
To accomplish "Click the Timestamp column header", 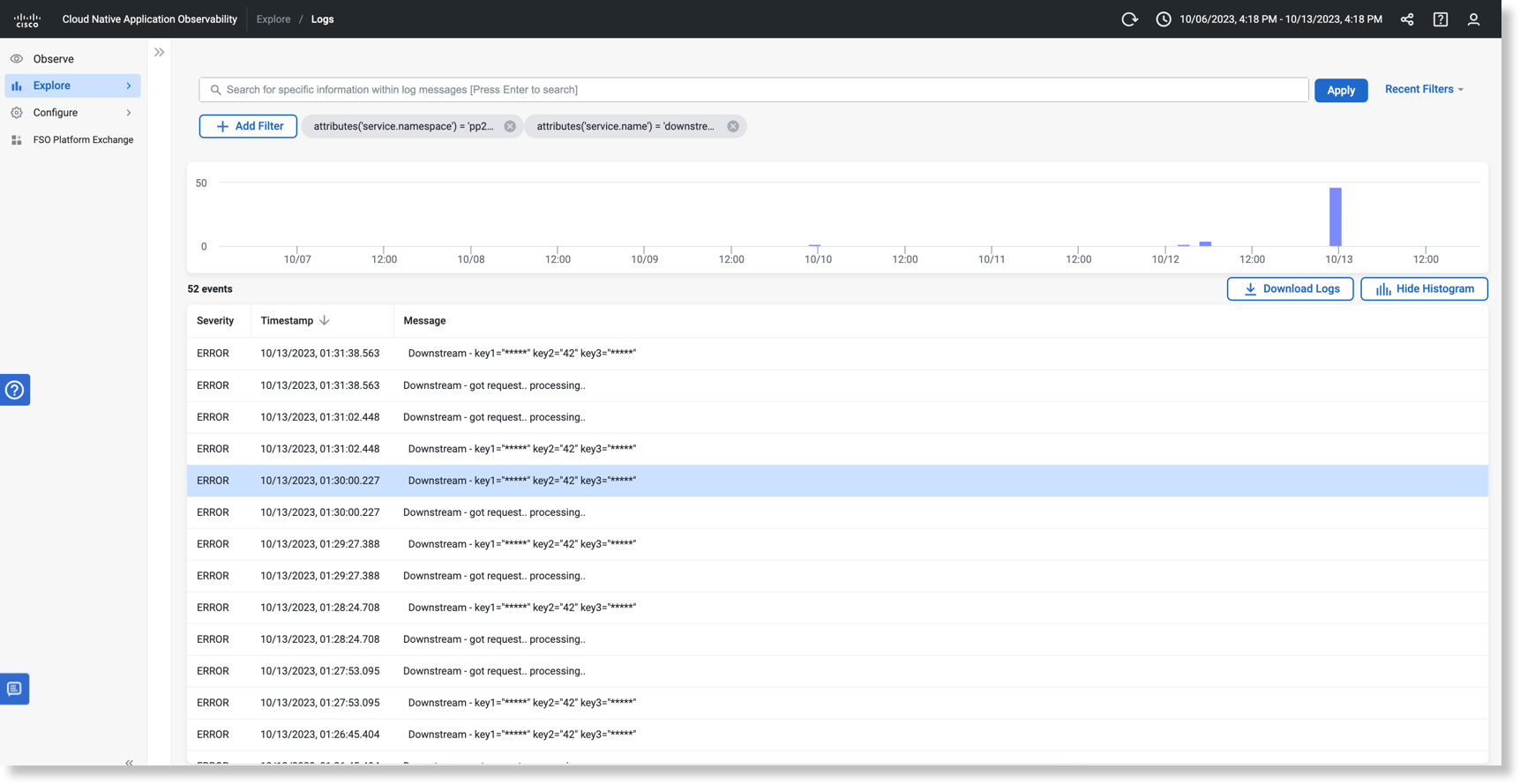I will (x=287, y=321).
